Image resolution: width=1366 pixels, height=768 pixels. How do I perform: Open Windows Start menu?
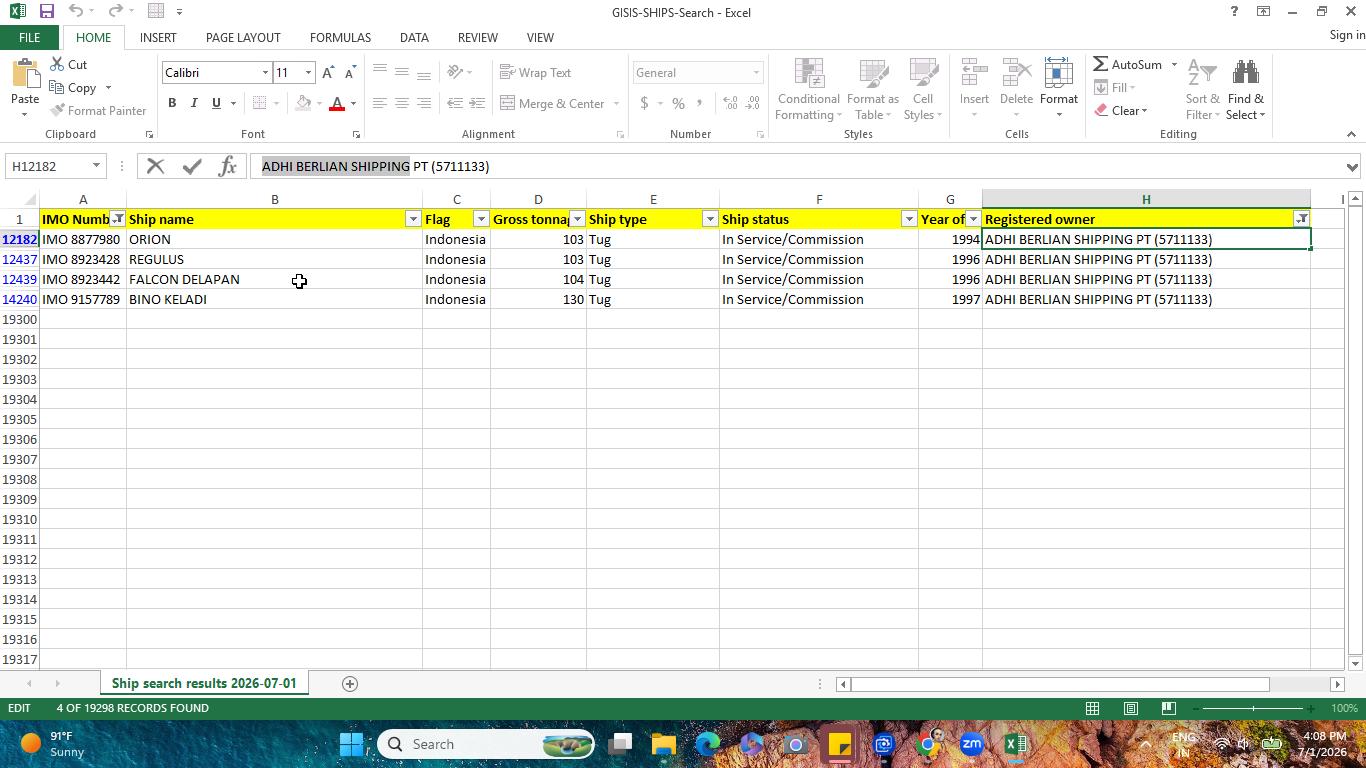[351, 744]
